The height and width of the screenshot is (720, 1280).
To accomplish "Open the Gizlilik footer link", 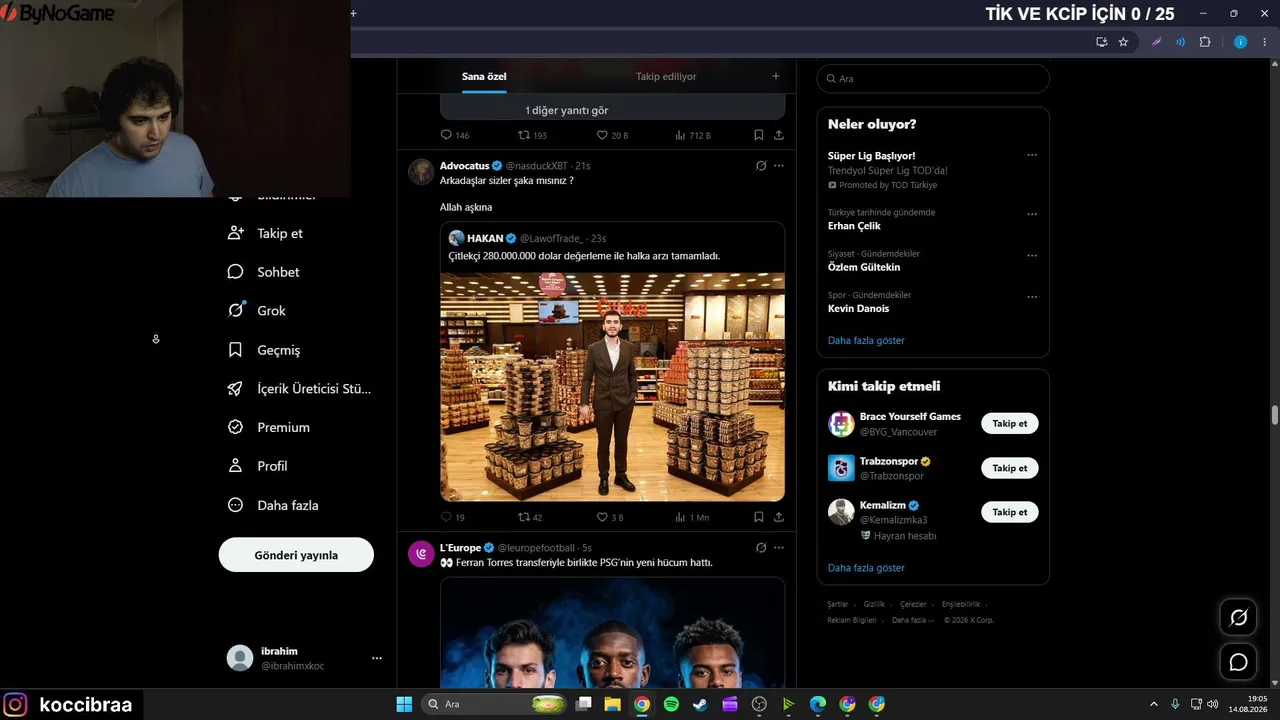I will [874, 605].
